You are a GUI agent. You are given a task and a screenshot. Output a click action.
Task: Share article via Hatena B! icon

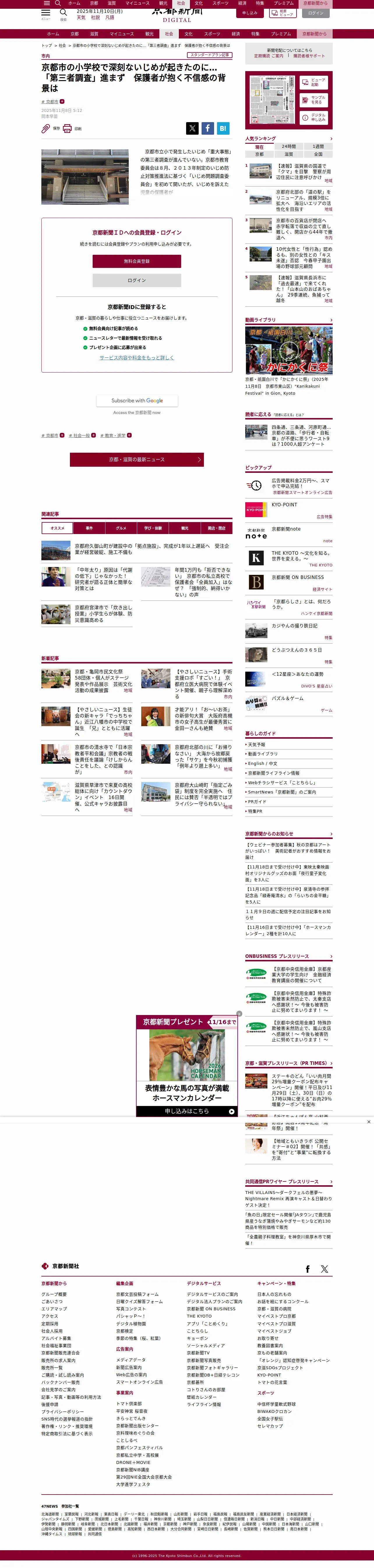coord(223,128)
